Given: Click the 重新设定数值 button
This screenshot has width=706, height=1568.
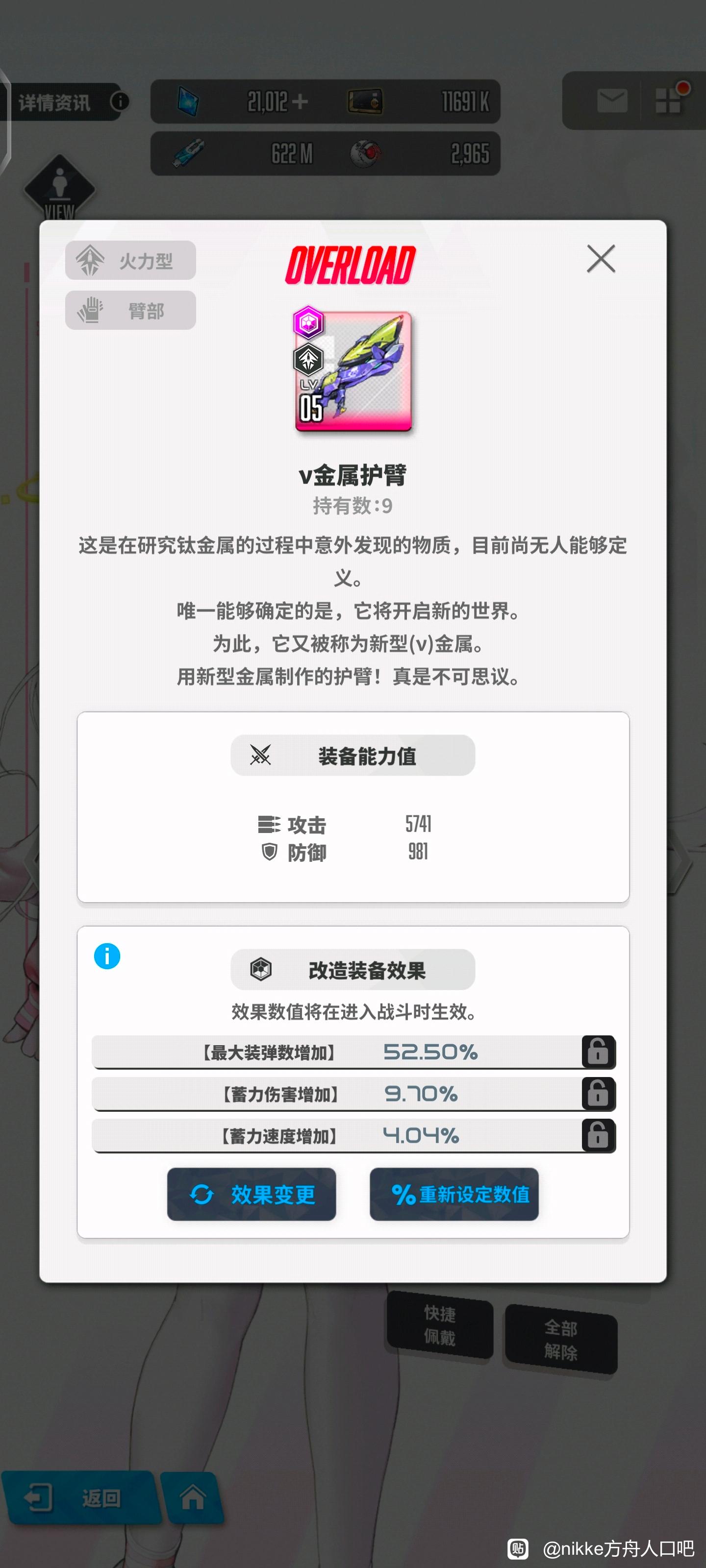Looking at the screenshot, I should [454, 1194].
